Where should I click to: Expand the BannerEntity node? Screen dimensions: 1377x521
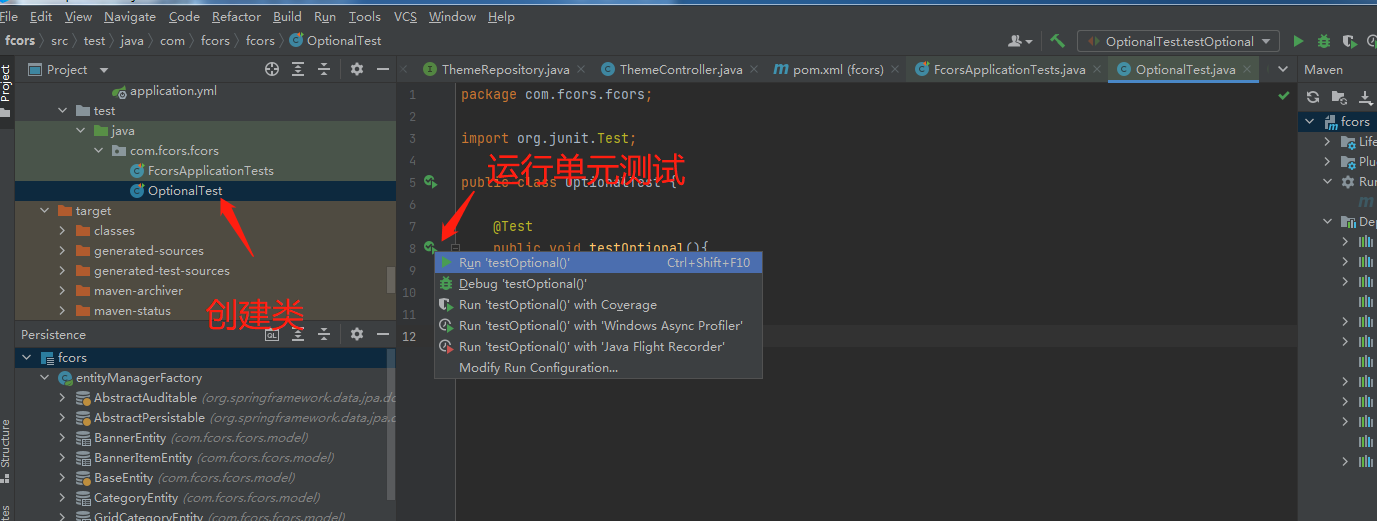63,438
